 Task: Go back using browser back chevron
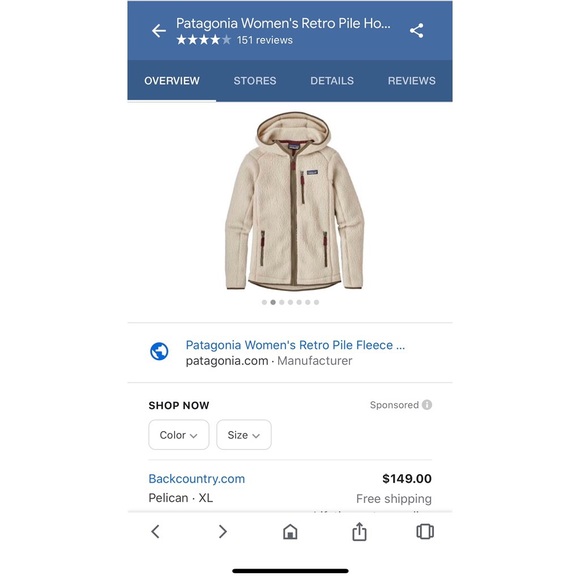[156, 532]
